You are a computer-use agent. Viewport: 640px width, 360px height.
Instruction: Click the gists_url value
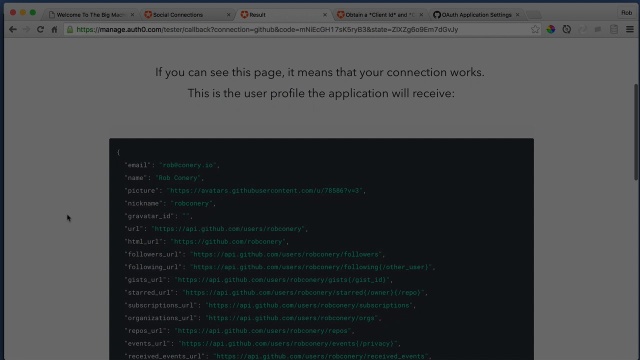[282, 280]
